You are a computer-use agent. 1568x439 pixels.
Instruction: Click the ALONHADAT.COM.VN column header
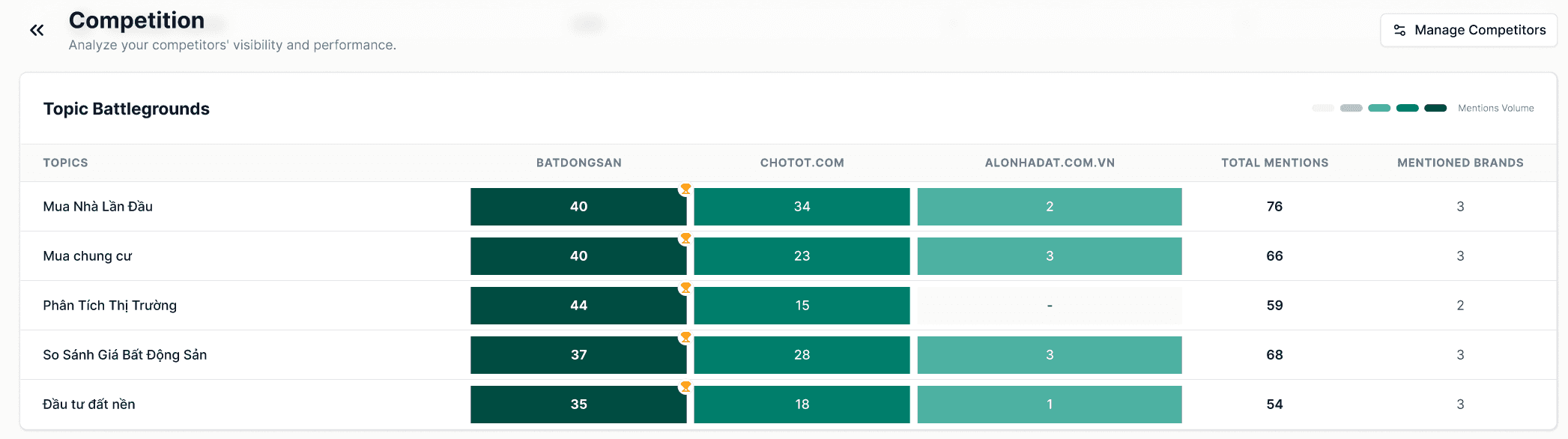tap(1050, 163)
